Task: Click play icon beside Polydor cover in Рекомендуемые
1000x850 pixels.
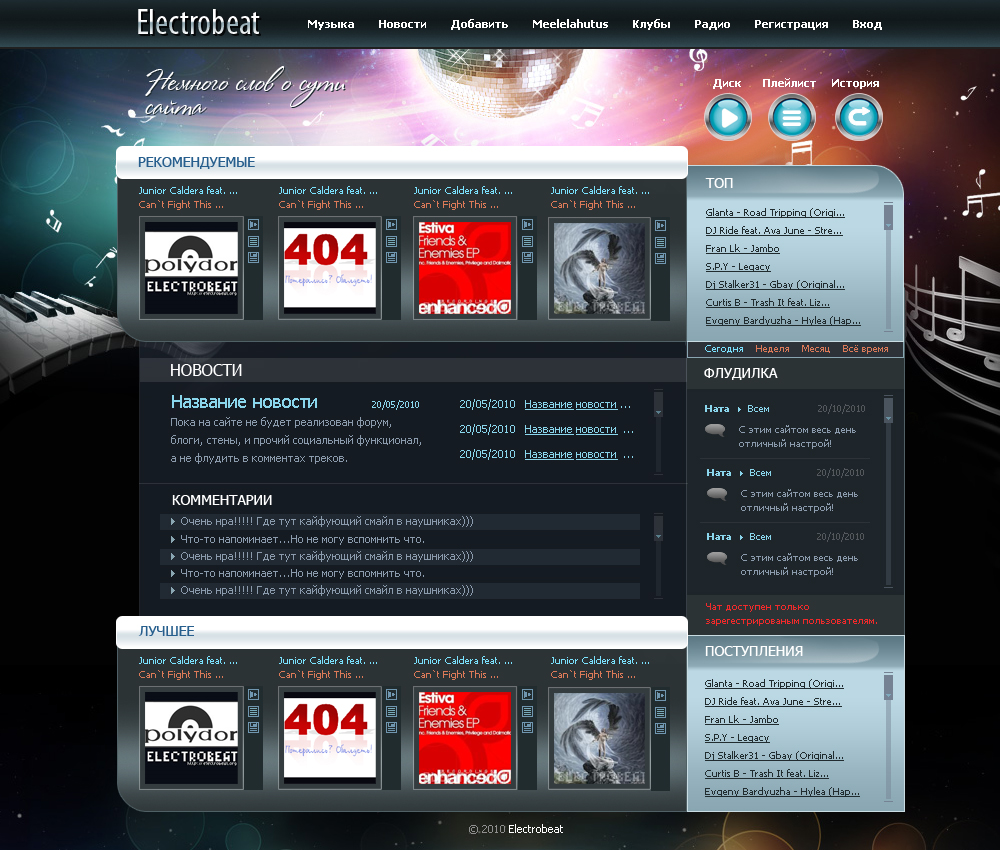Action: 254,225
